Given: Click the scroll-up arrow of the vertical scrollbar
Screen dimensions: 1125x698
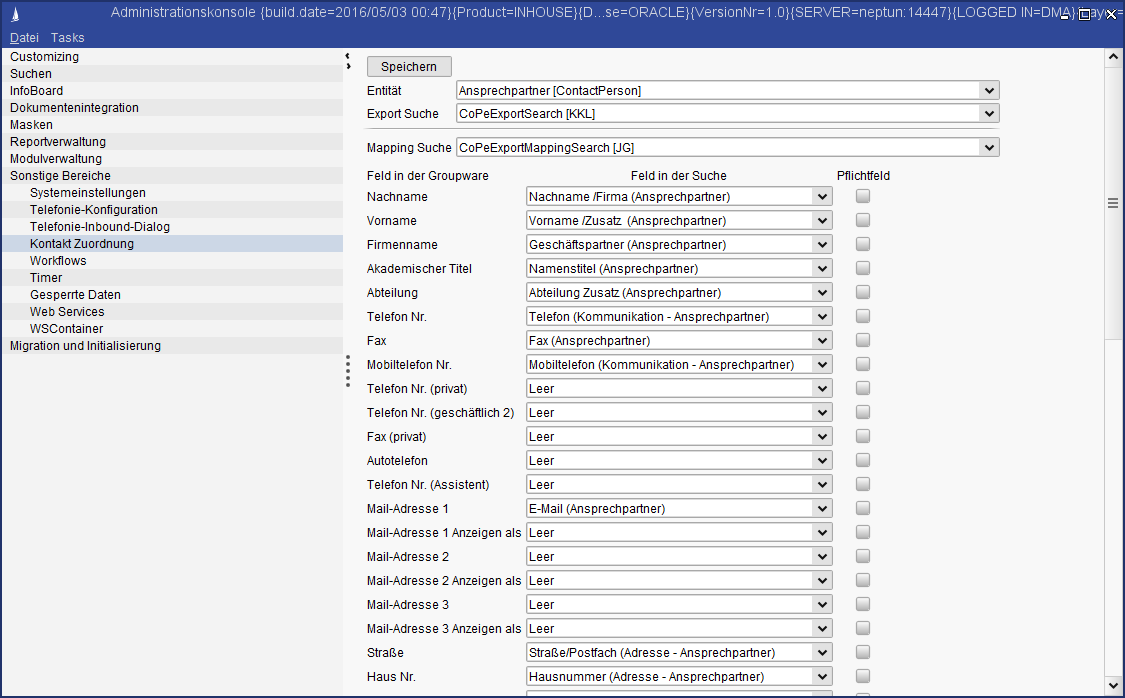Looking at the screenshot, I should coord(1113,58).
